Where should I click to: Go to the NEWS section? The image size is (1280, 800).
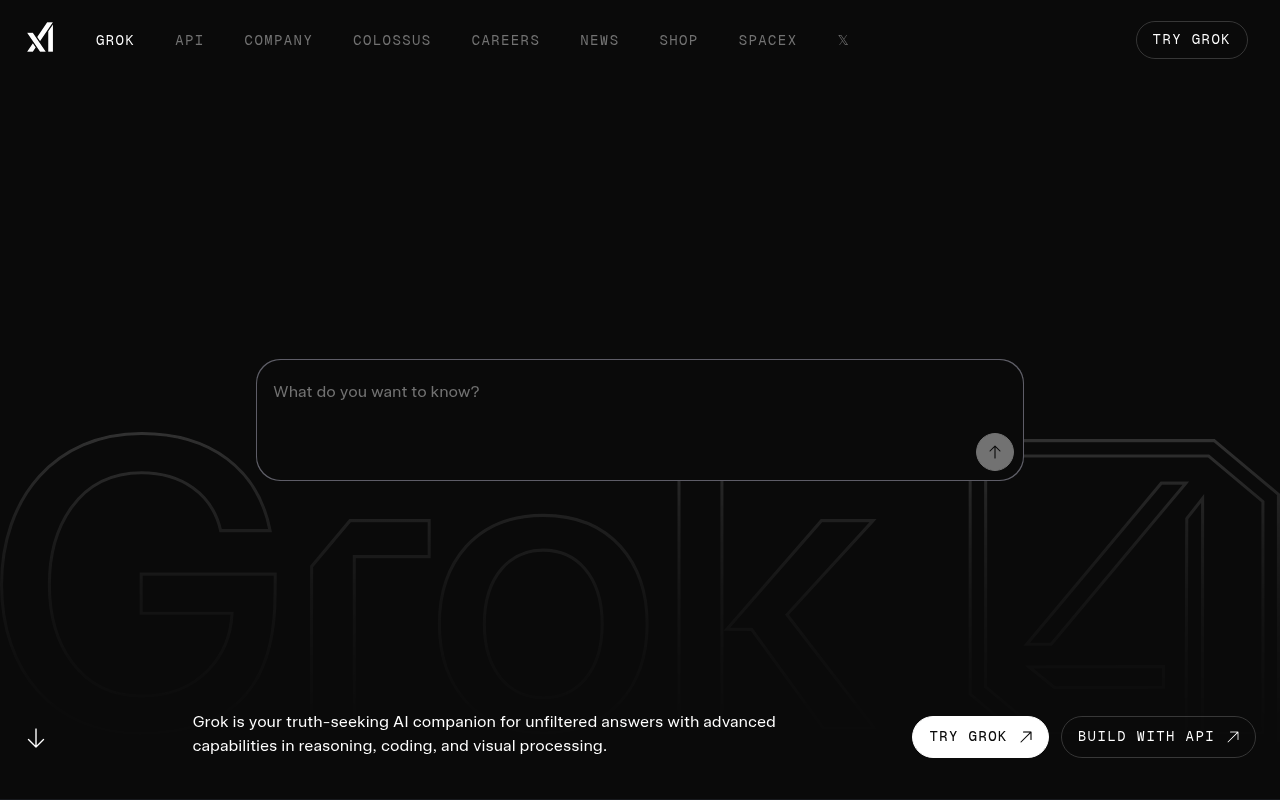pos(599,40)
